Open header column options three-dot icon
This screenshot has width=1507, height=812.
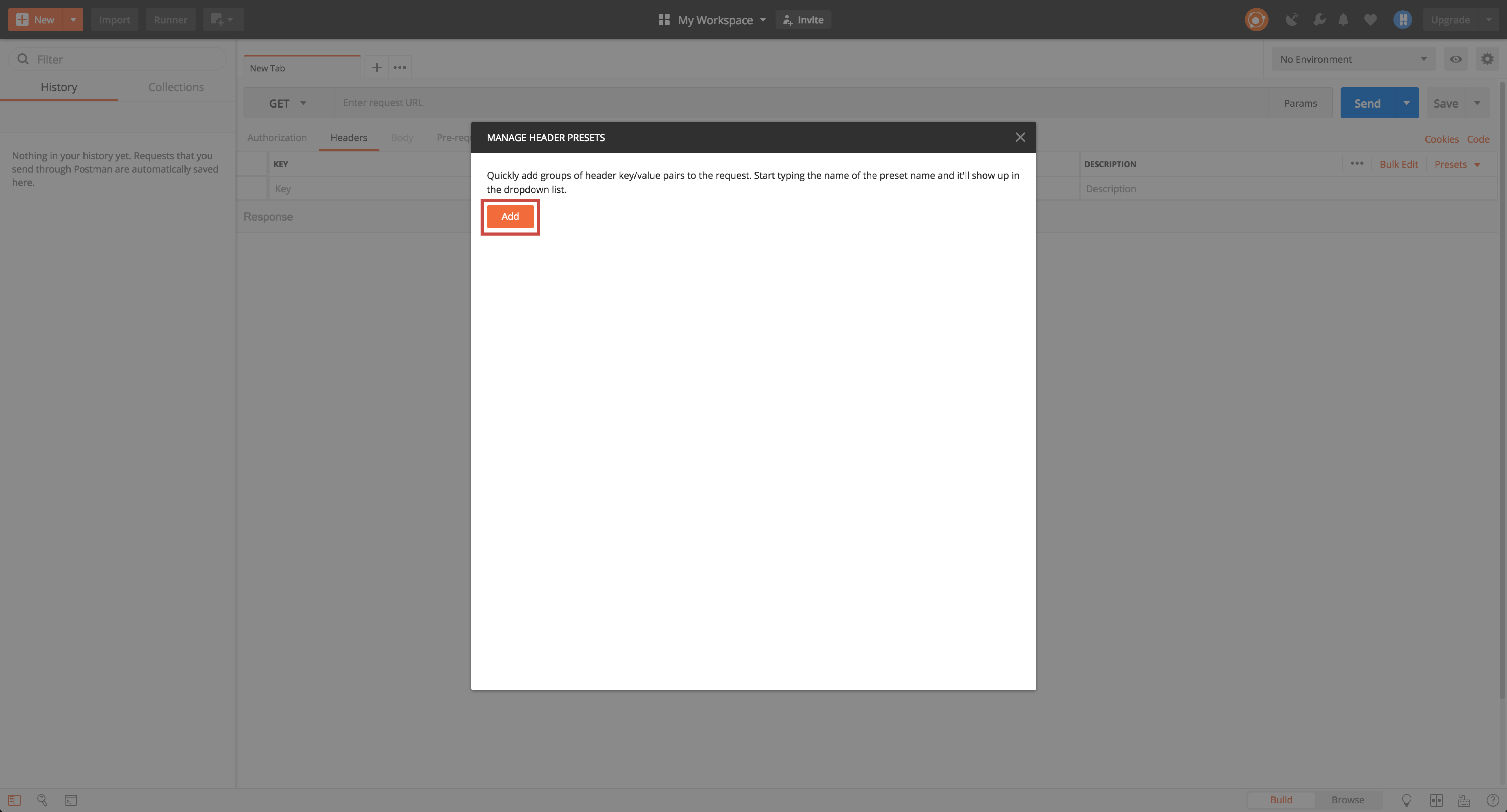click(x=1357, y=164)
